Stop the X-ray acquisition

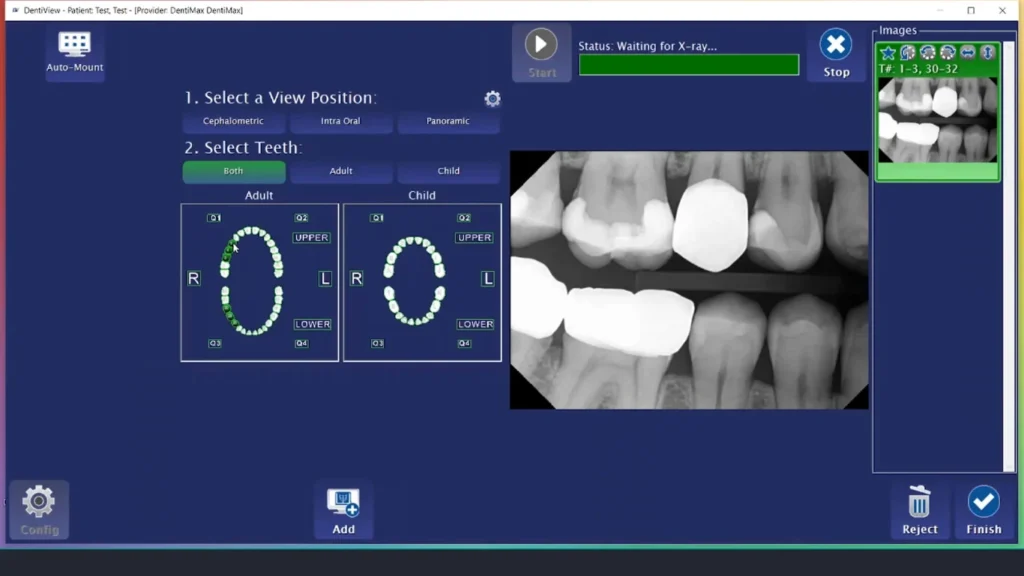point(836,54)
